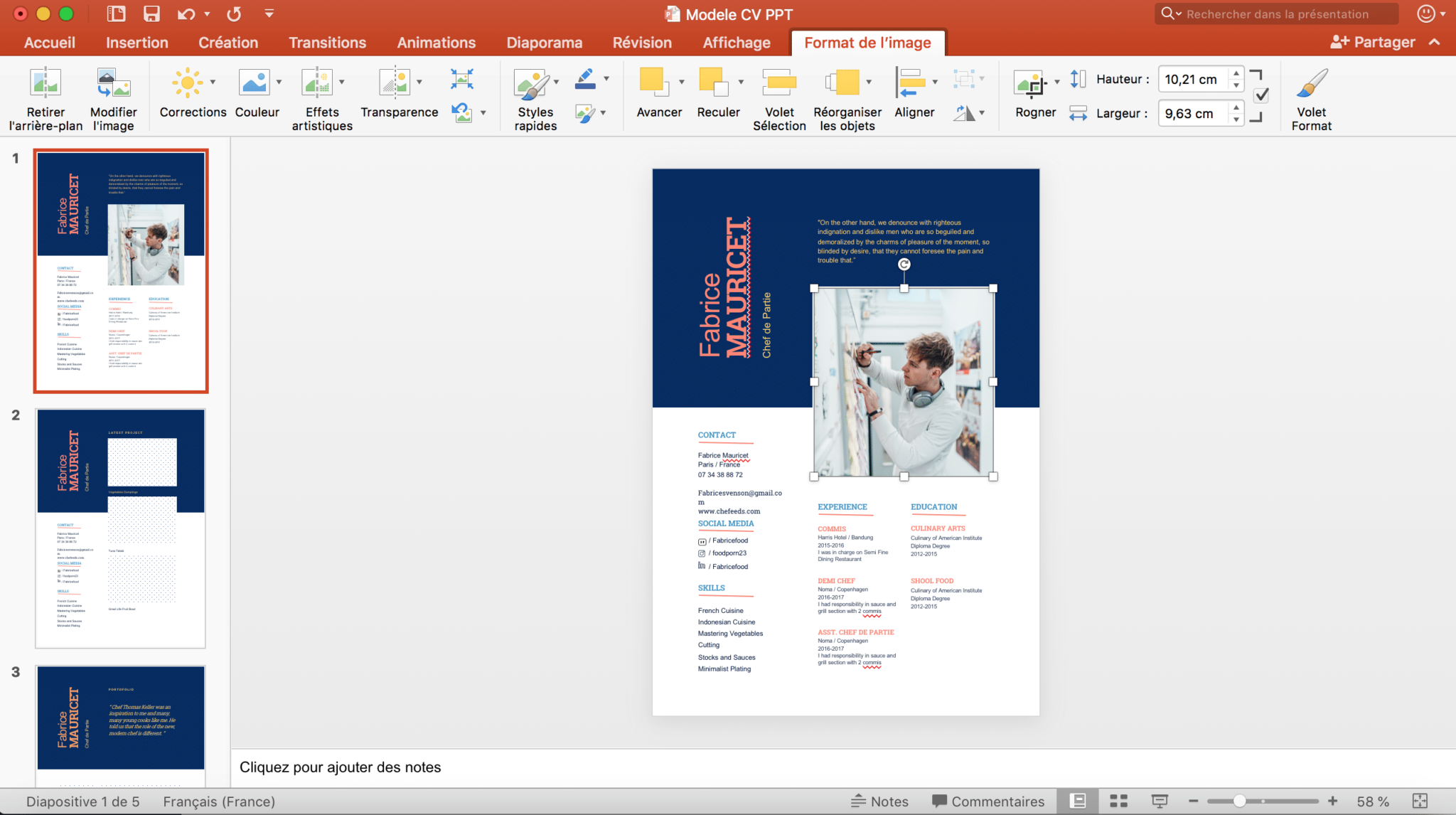
Task: Expand Effets artistiques dropdown arrow
Action: coord(342,82)
